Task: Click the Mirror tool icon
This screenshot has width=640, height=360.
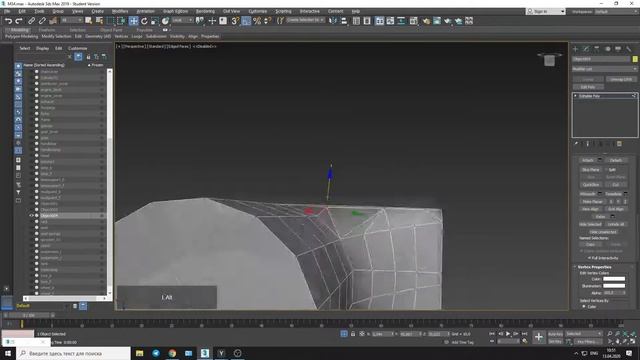Action: tap(333, 21)
